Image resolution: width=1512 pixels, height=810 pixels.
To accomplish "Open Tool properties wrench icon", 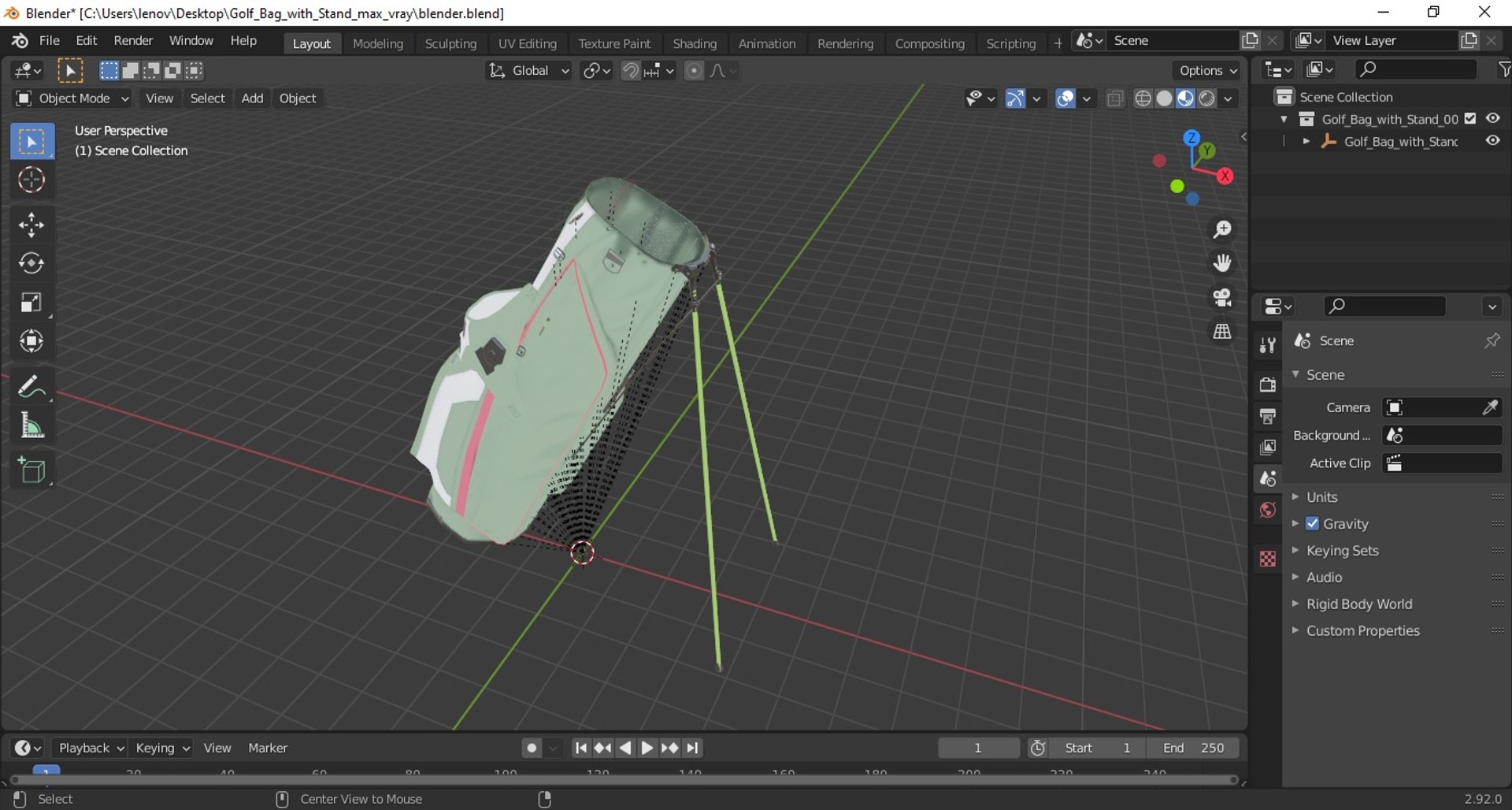I will [x=1267, y=345].
